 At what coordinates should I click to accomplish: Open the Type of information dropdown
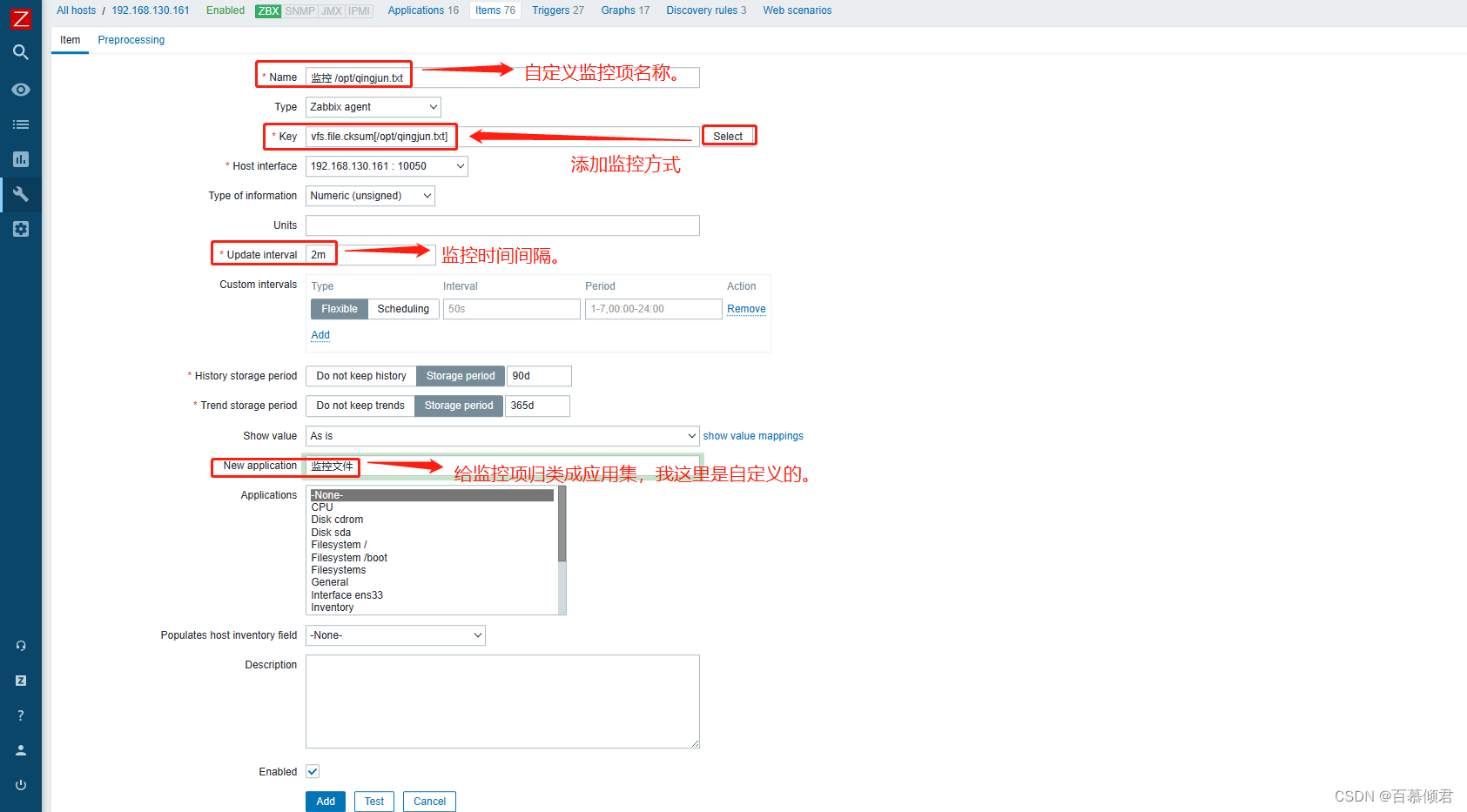370,196
